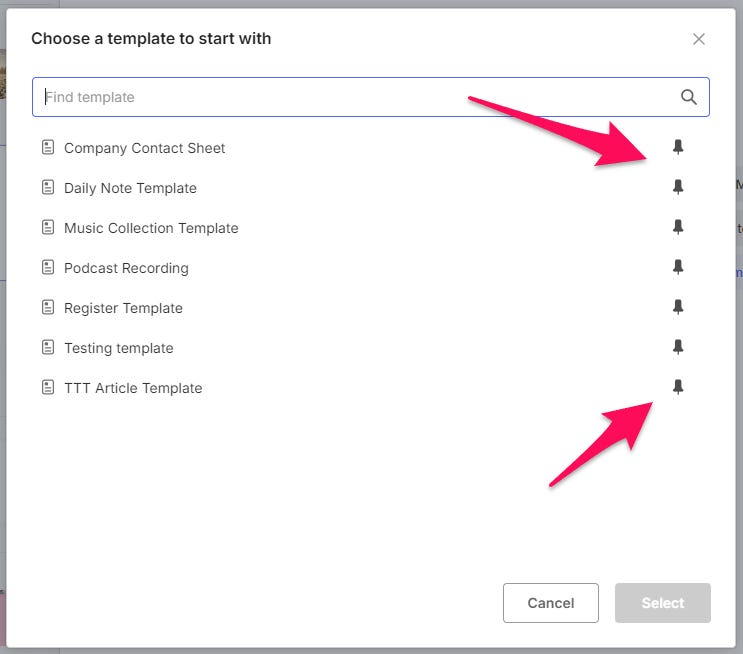Image resolution: width=743 pixels, height=654 pixels.
Task: Click pin icon beside Testing template
Action: tap(678, 347)
